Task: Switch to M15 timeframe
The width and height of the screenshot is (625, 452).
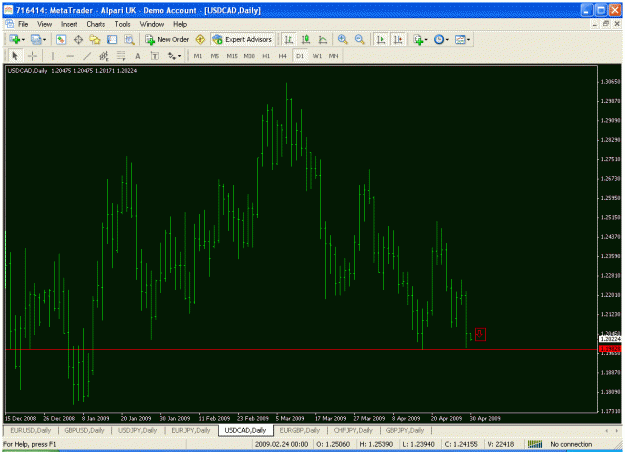Action: click(232, 56)
